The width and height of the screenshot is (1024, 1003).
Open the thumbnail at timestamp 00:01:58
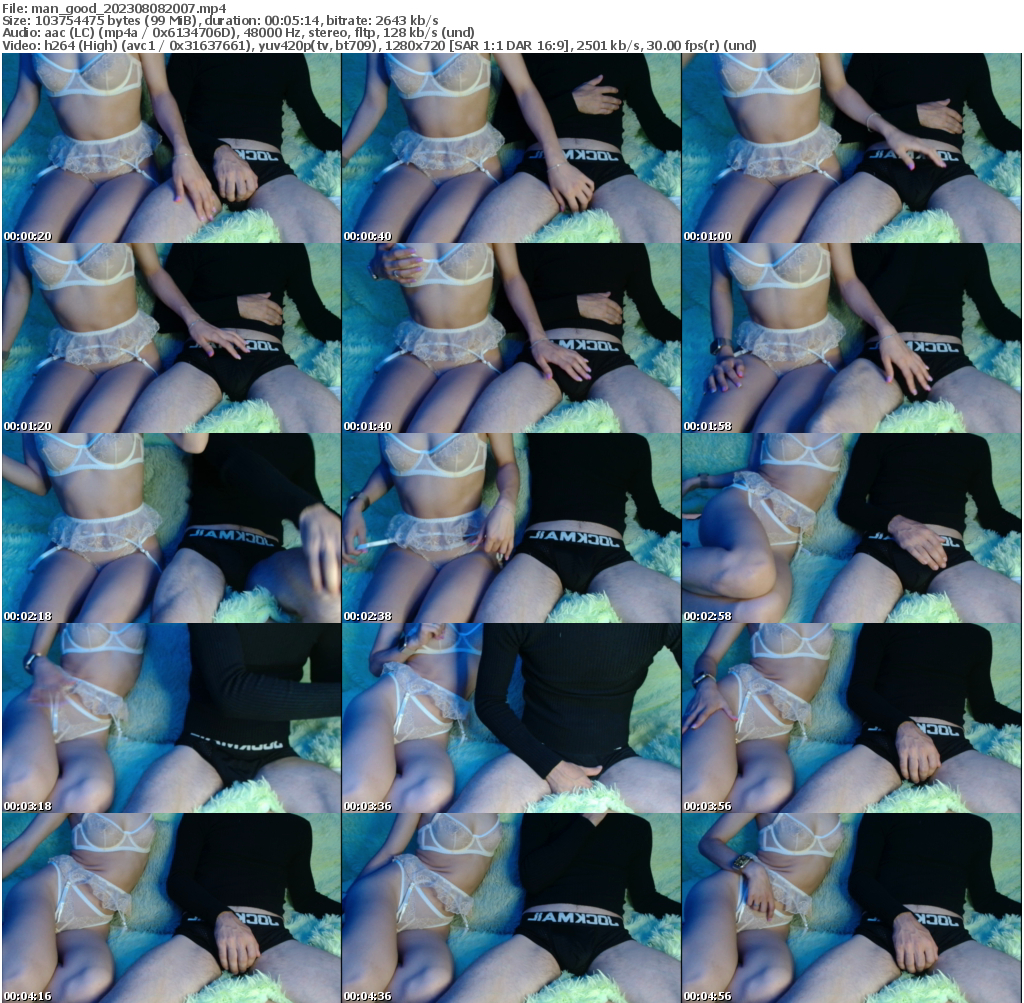tap(850, 335)
